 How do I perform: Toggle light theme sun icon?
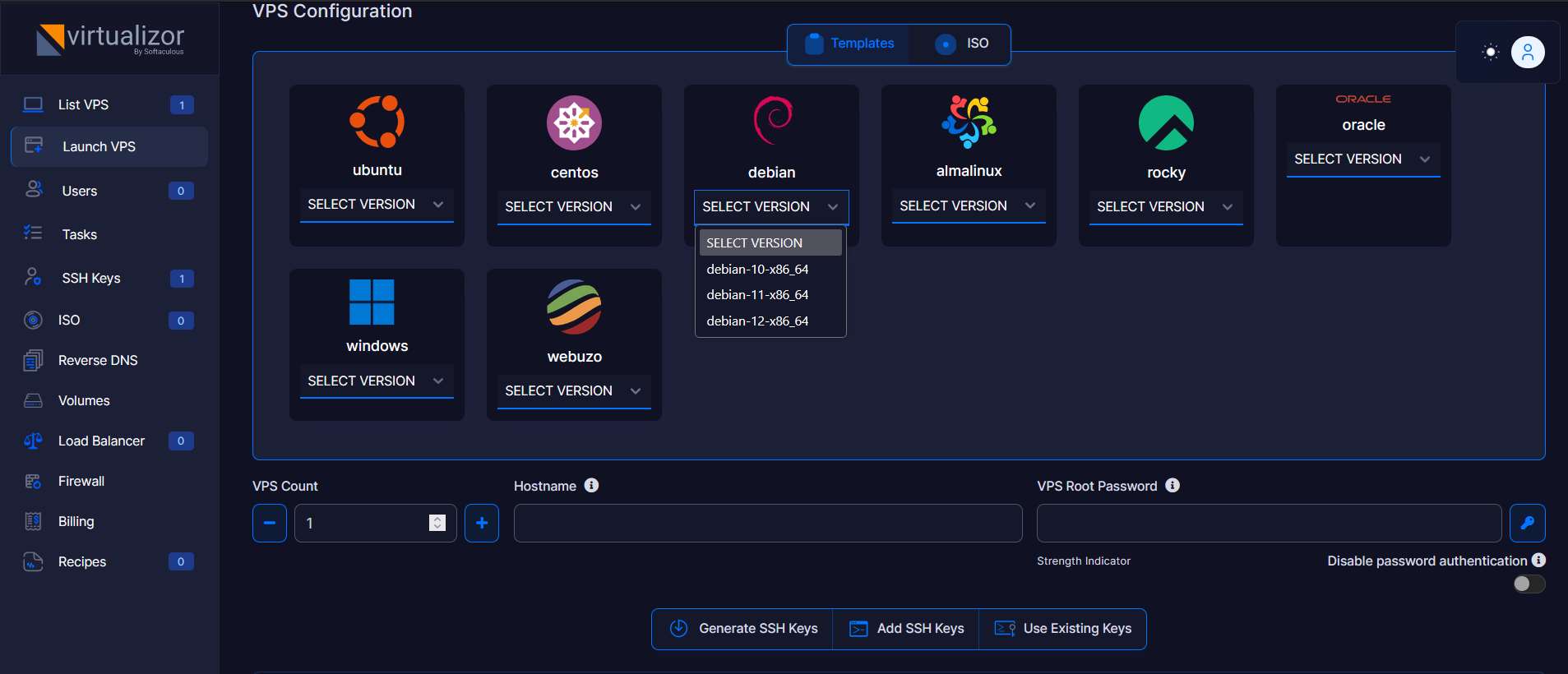tap(1491, 52)
